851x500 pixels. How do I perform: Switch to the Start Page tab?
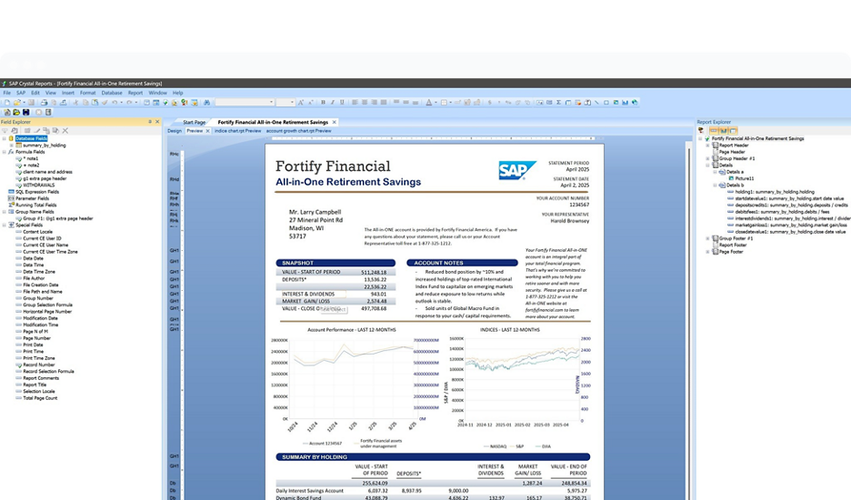pos(194,122)
